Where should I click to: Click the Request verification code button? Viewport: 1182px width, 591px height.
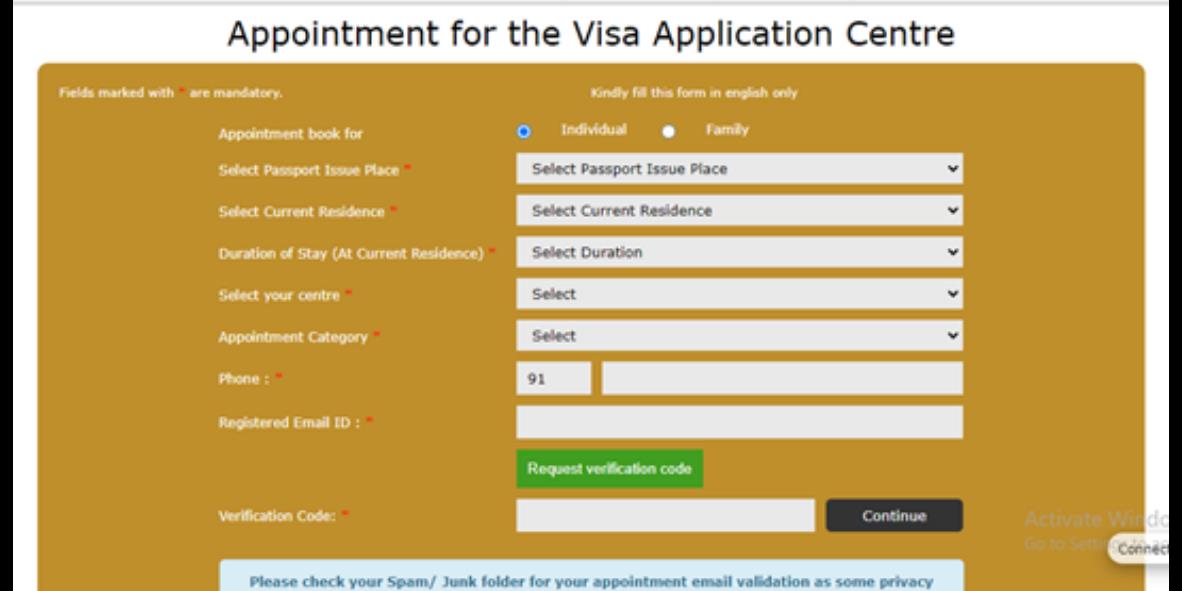tap(609, 466)
